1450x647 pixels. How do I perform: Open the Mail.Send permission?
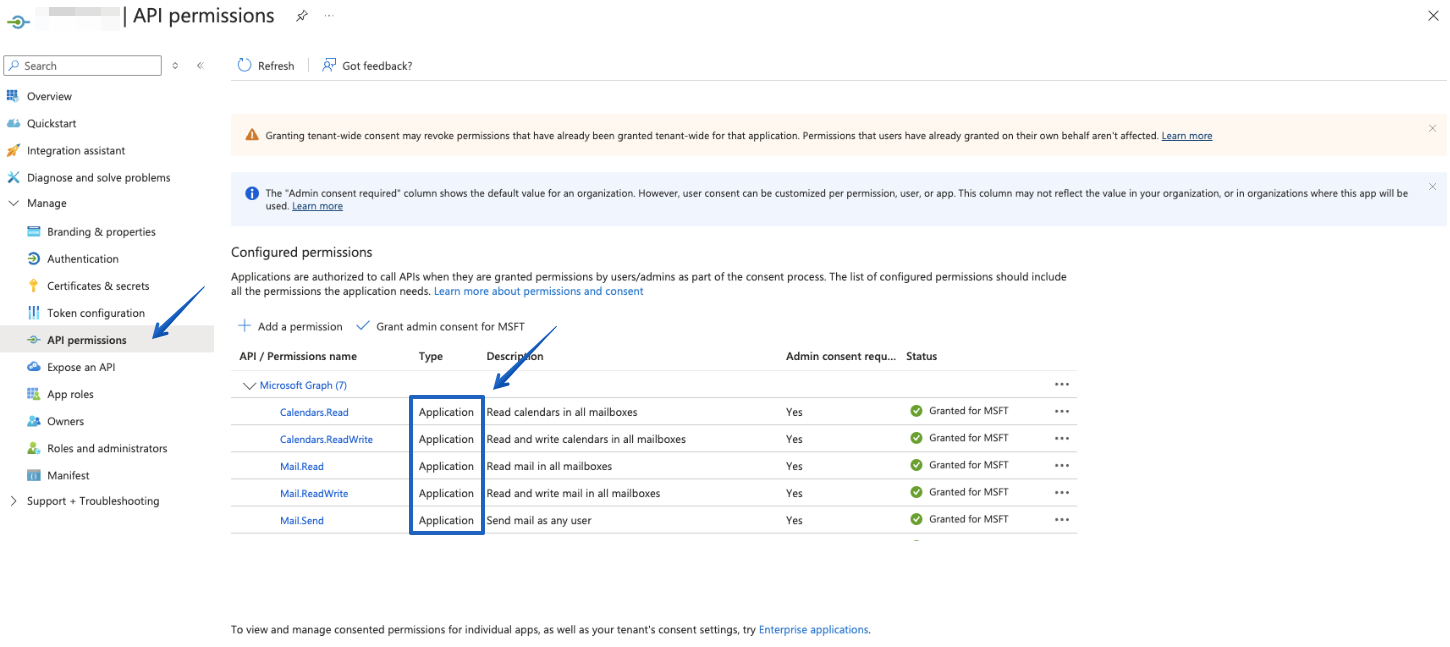[302, 520]
